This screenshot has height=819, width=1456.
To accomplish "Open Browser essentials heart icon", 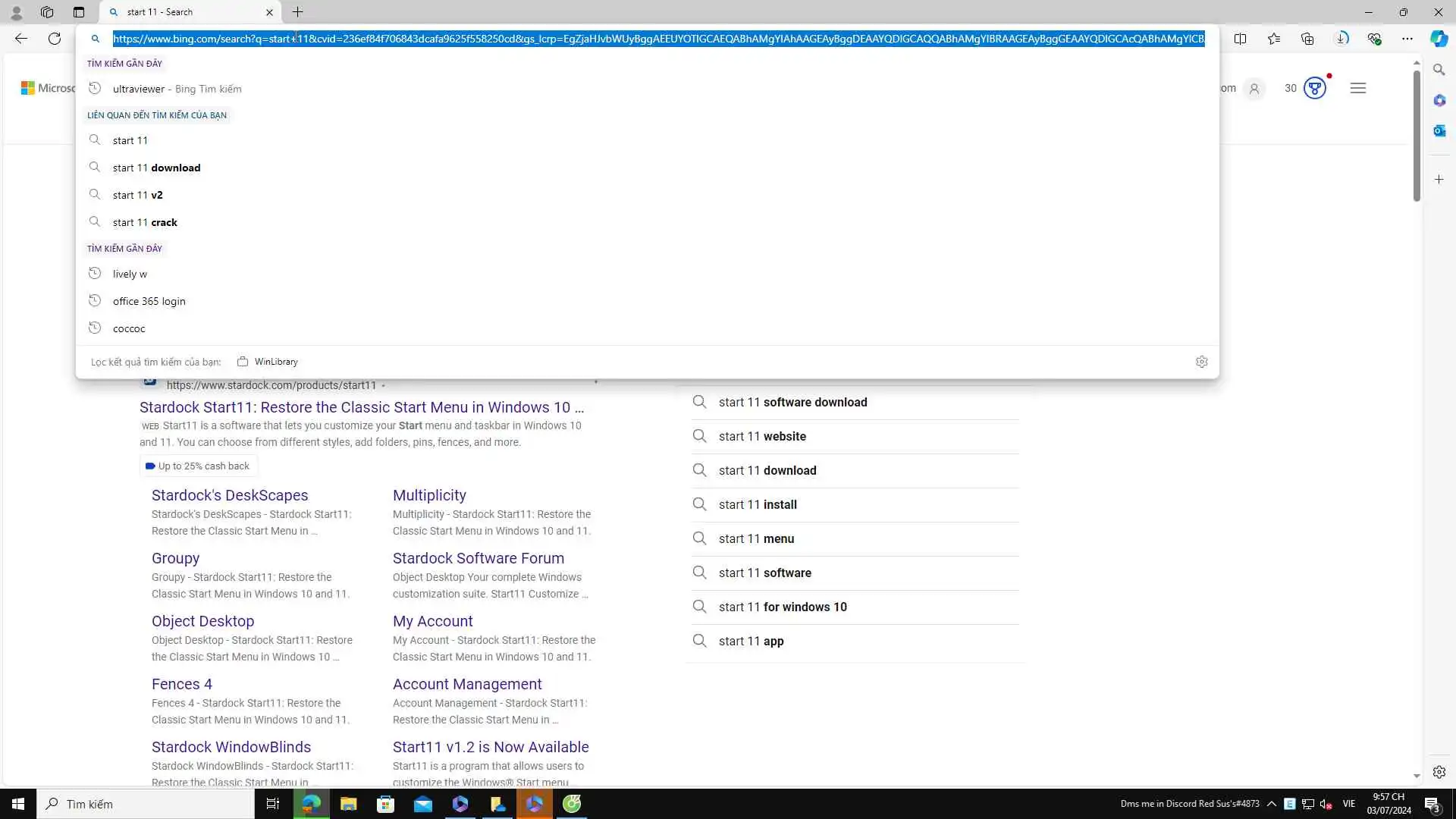I will 1374,39.
